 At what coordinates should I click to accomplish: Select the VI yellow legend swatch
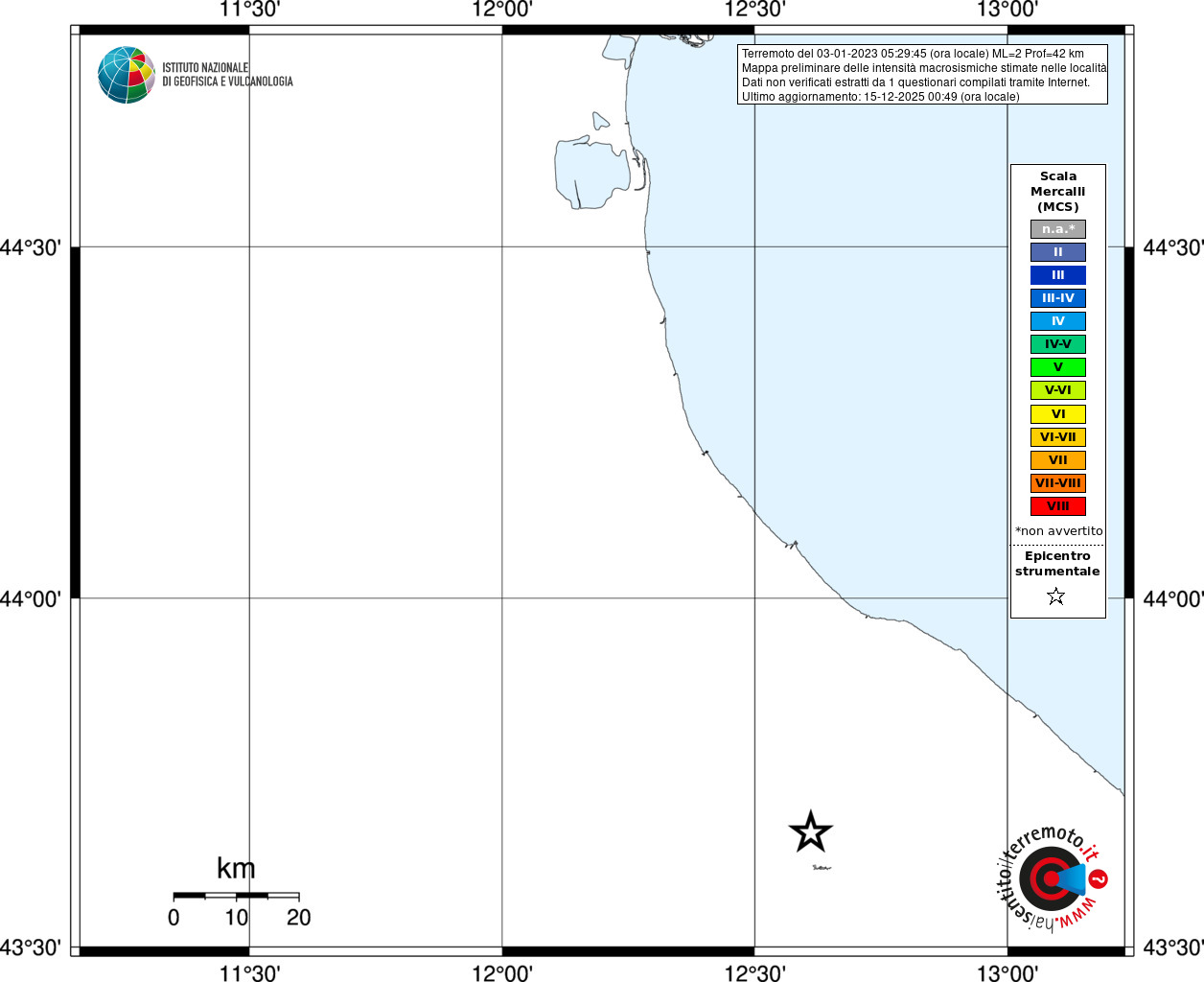(1058, 414)
